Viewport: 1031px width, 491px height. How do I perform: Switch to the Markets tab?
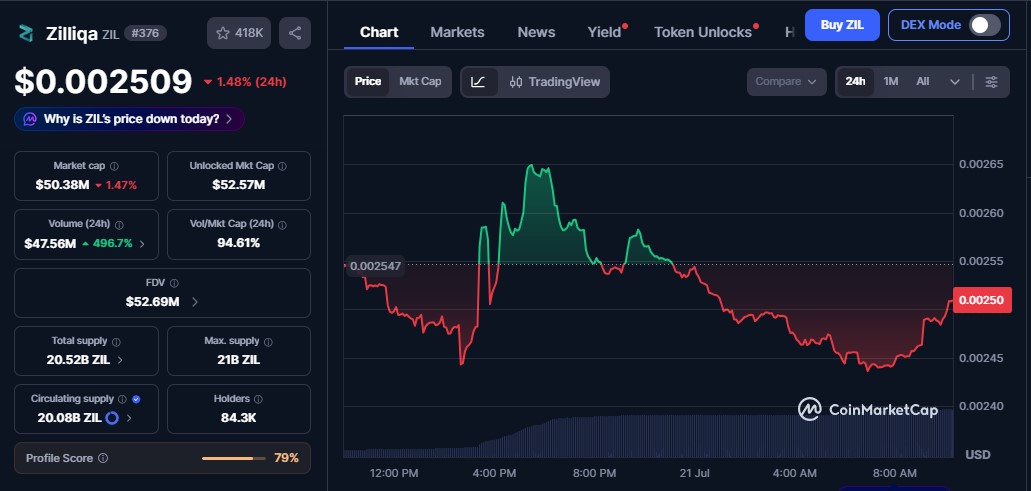(x=457, y=32)
